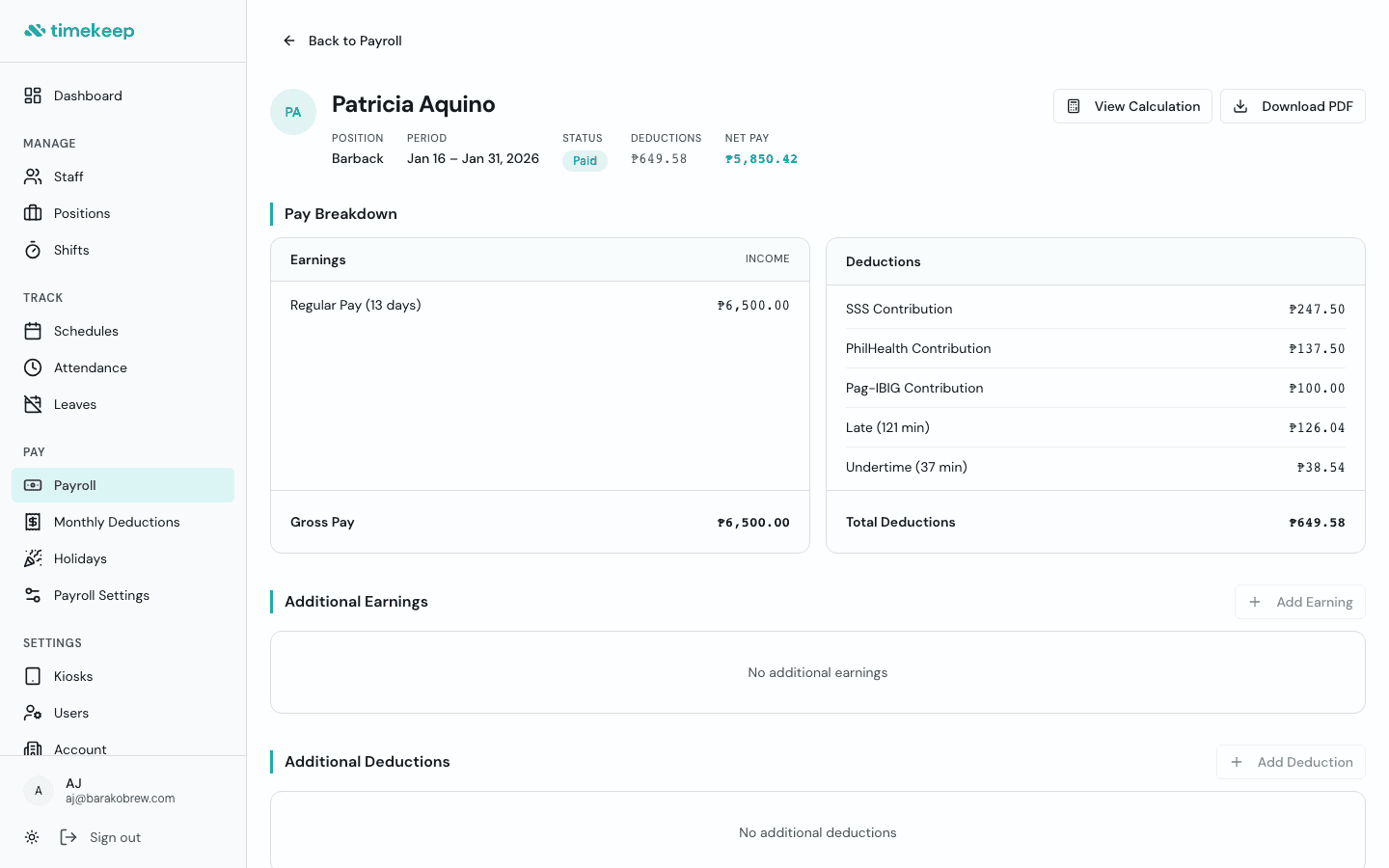Click the back arrow next to Back to Payroll
1389x868 pixels.
(288, 41)
